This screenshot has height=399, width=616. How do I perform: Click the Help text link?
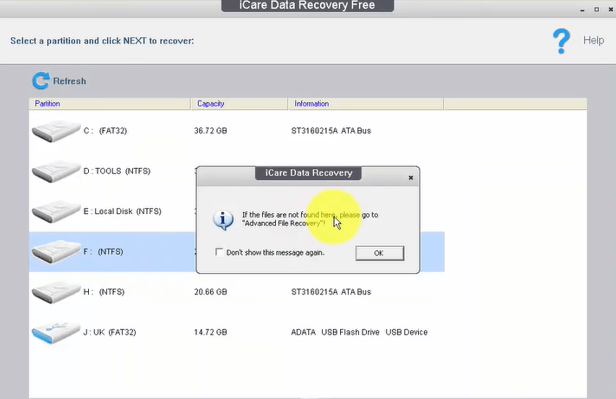[593, 40]
